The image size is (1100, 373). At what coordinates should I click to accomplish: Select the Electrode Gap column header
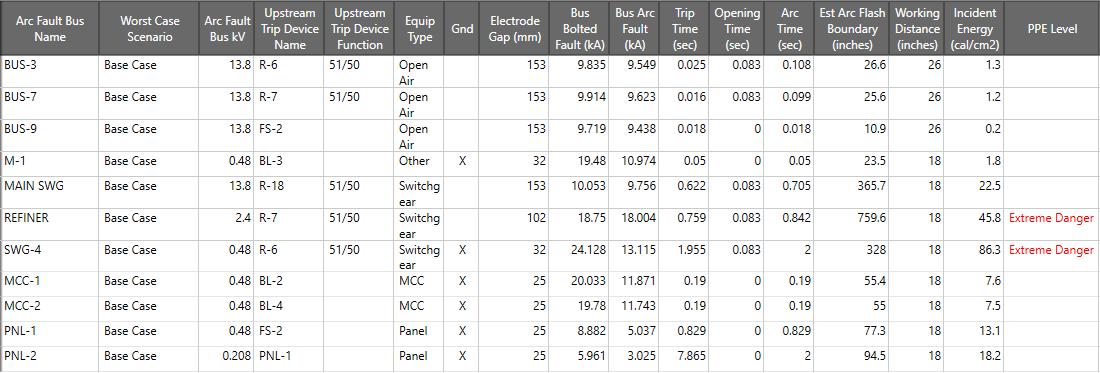pos(515,29)
